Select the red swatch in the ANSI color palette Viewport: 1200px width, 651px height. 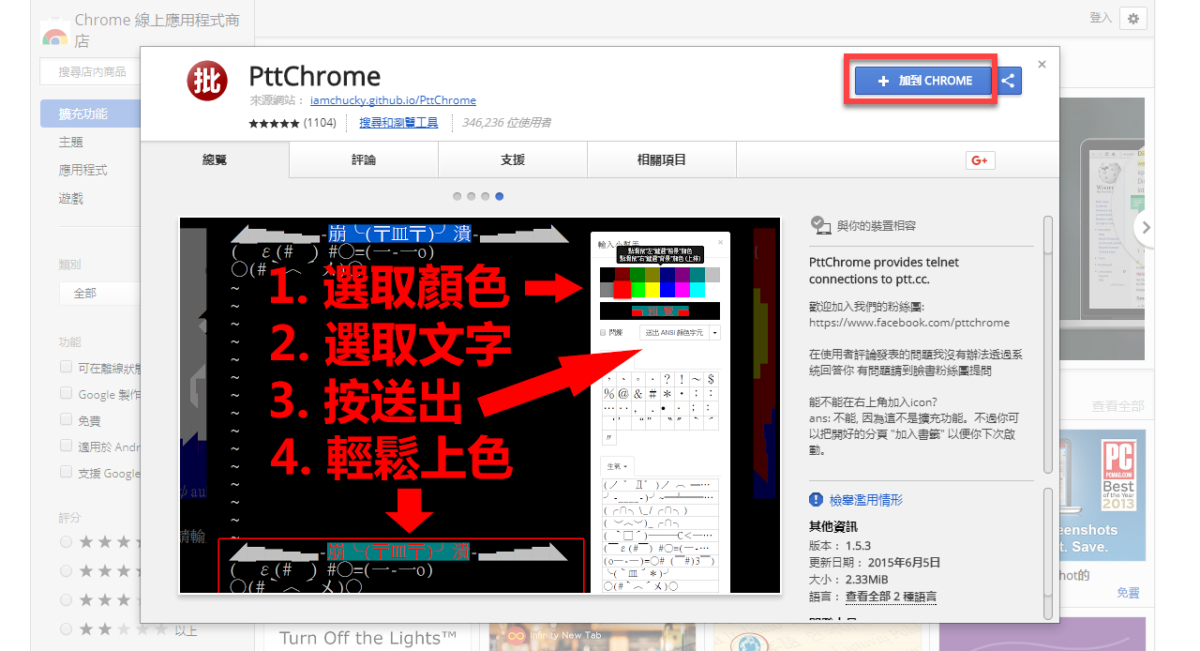(622, 289)
